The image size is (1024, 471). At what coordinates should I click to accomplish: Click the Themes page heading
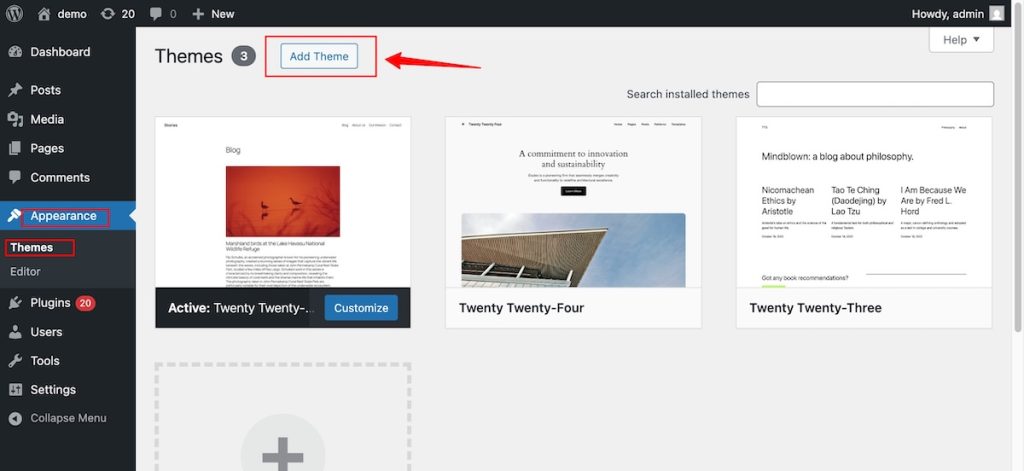[189, 56]
